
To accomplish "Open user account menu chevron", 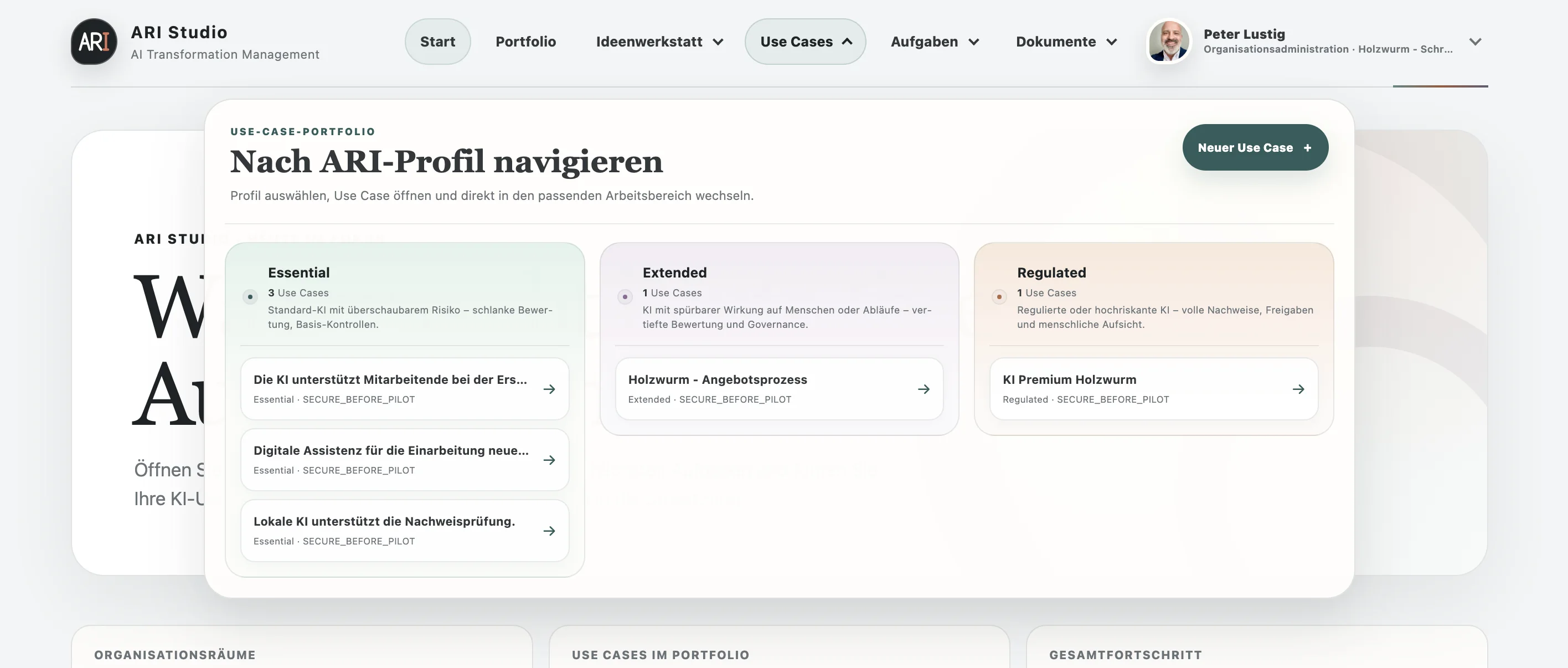I will pos(1475,42).
